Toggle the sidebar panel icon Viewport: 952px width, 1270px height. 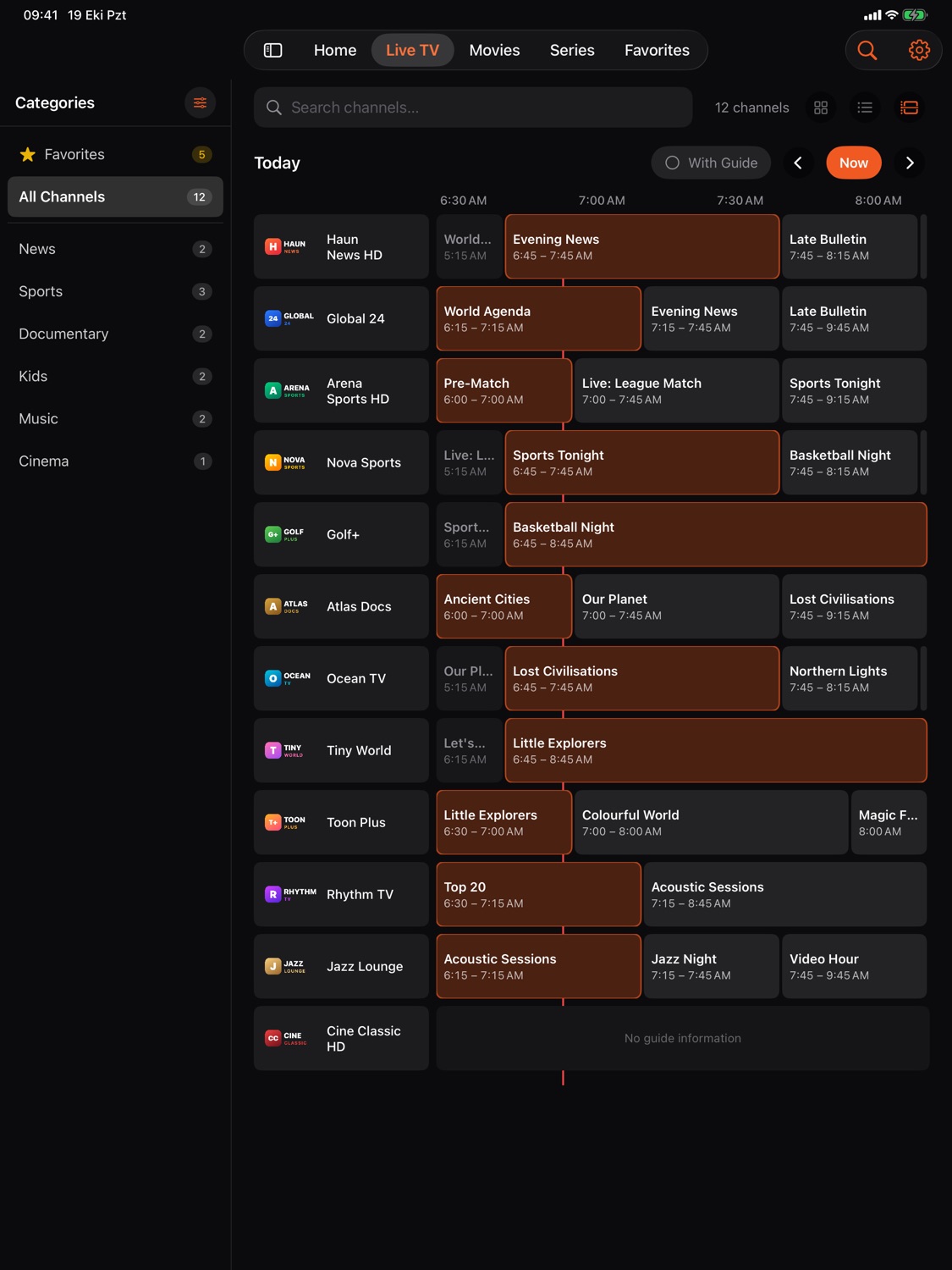272,50
